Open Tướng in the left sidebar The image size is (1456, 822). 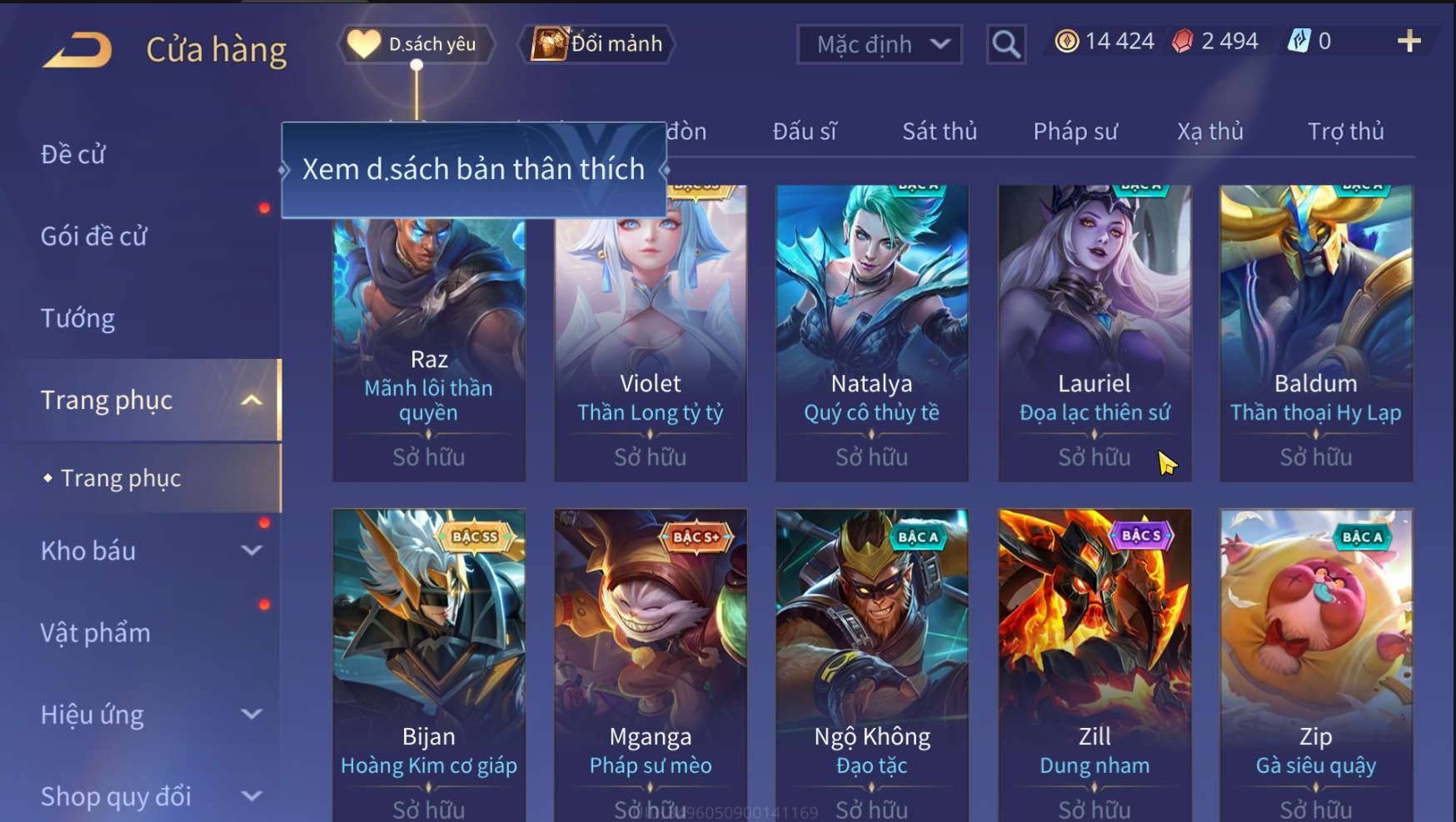(x=77, y=318)
